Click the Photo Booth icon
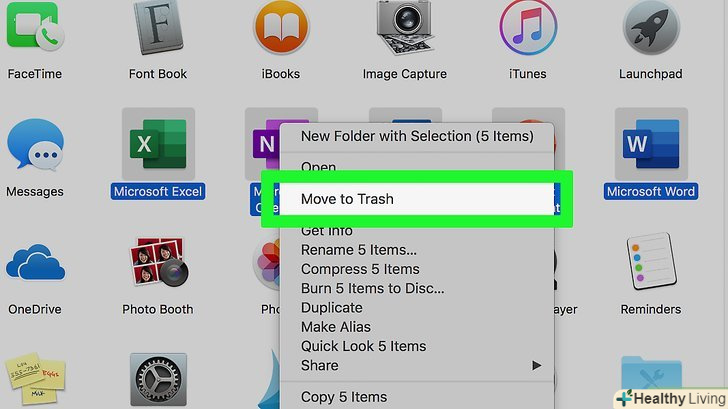The width and height of the screenshot is (728, 409). click(x=158, y=265)
